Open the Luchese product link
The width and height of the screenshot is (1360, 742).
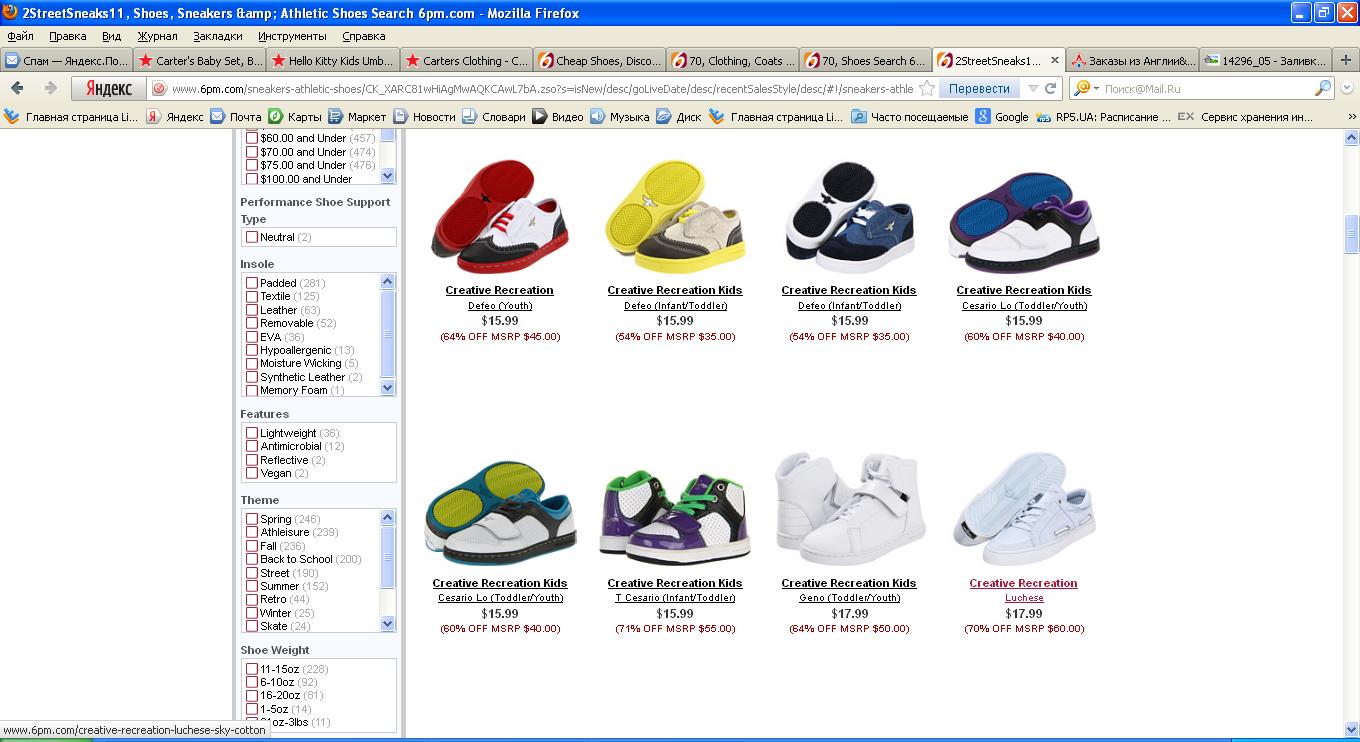tap(1023, 597)
